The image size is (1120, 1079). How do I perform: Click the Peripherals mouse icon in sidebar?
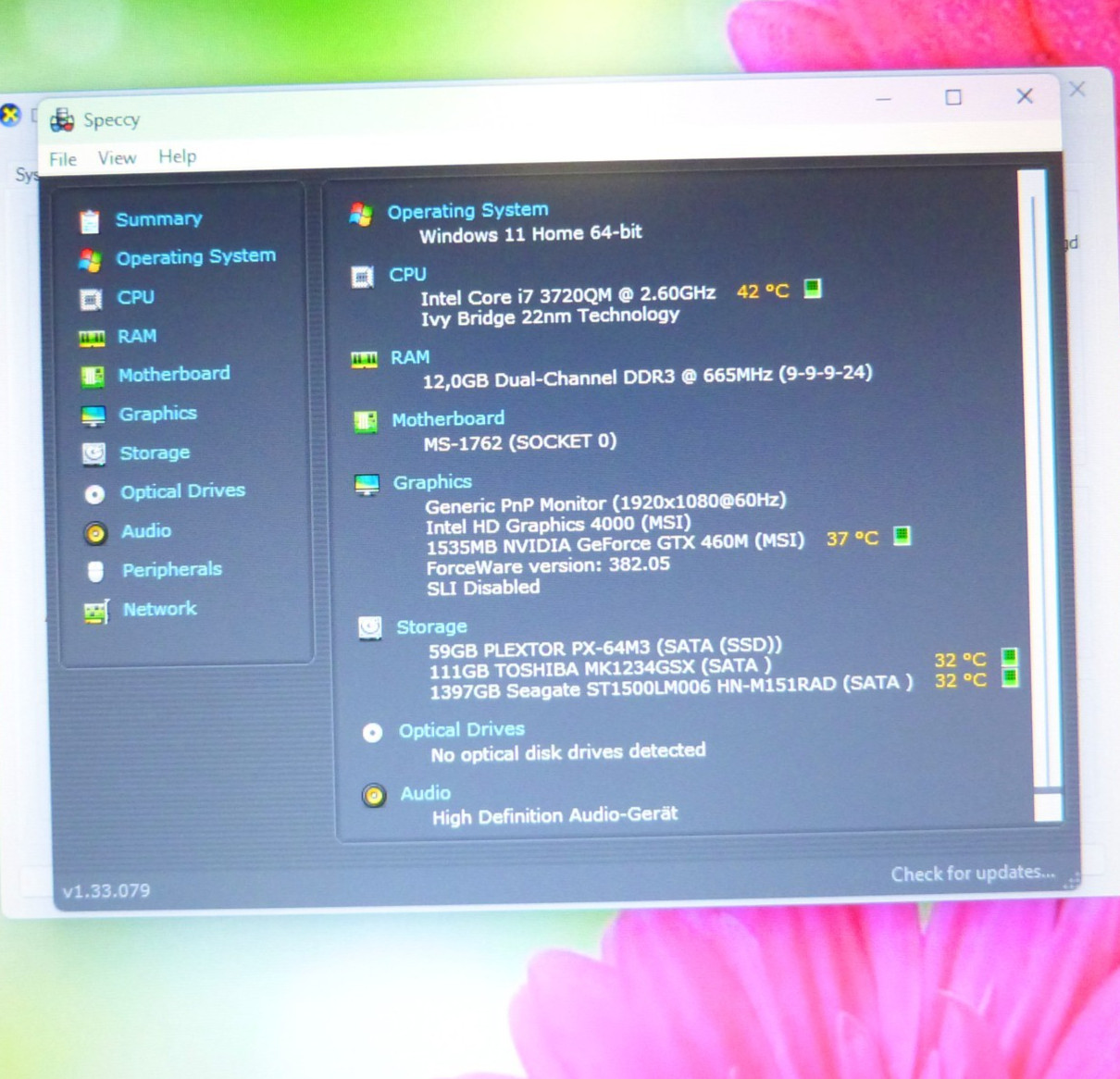[95, 572]
